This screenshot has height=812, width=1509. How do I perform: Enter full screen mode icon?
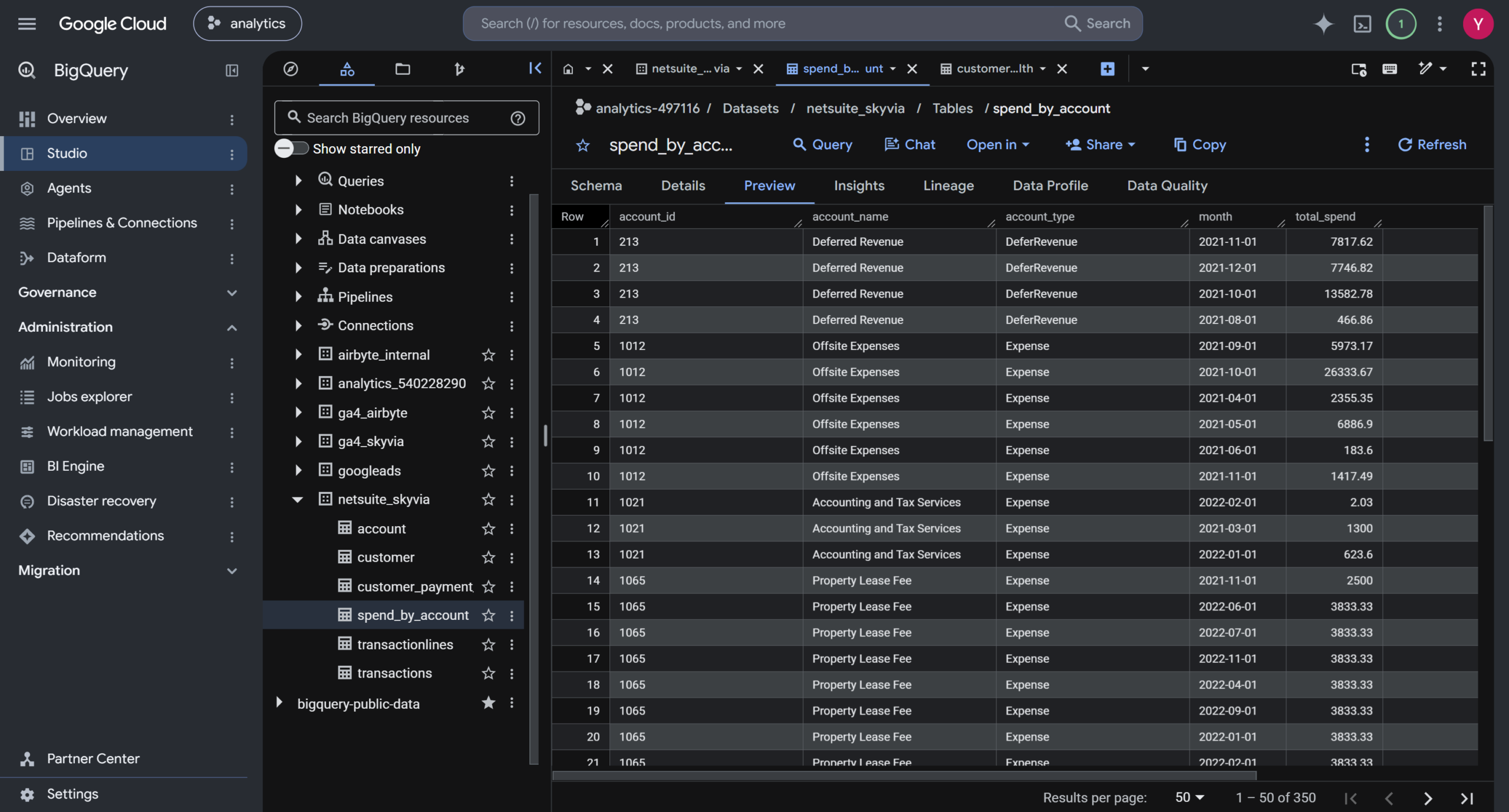pyautogui.click(x=1478, y=68)
